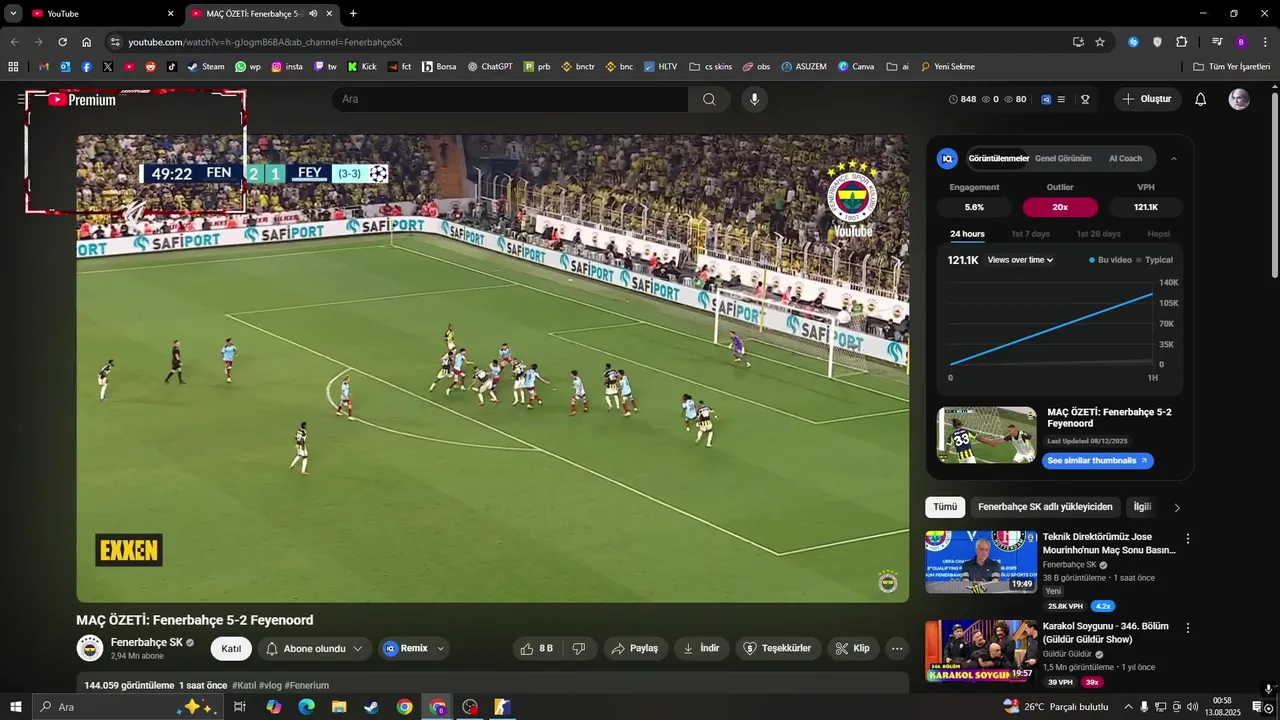Screen dimensions: 1280x720
Task: Open Microsoft Edge from the taskbar
Action: click(x=306, y=707)
